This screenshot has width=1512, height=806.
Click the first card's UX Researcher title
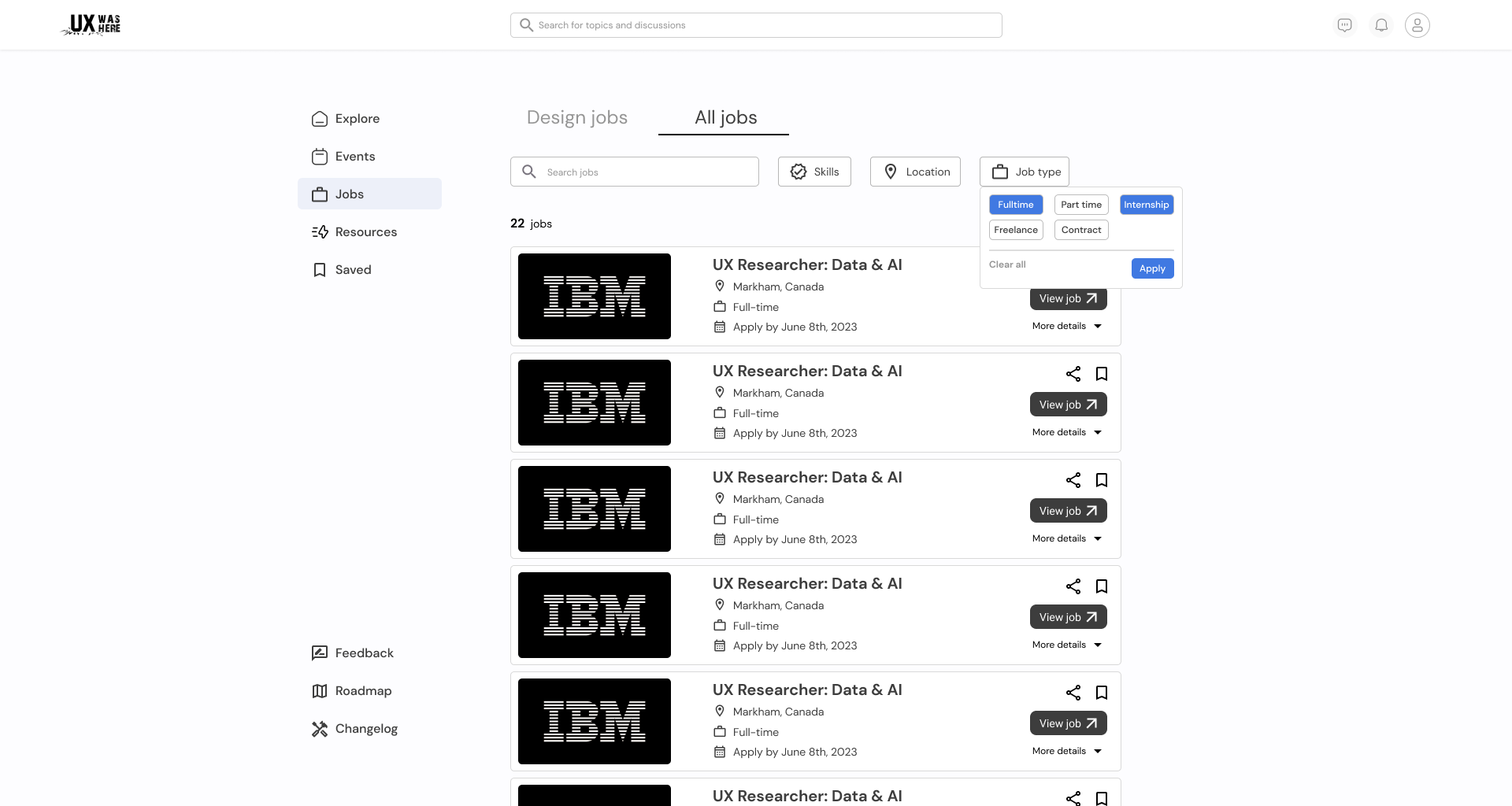click(807, 264)
